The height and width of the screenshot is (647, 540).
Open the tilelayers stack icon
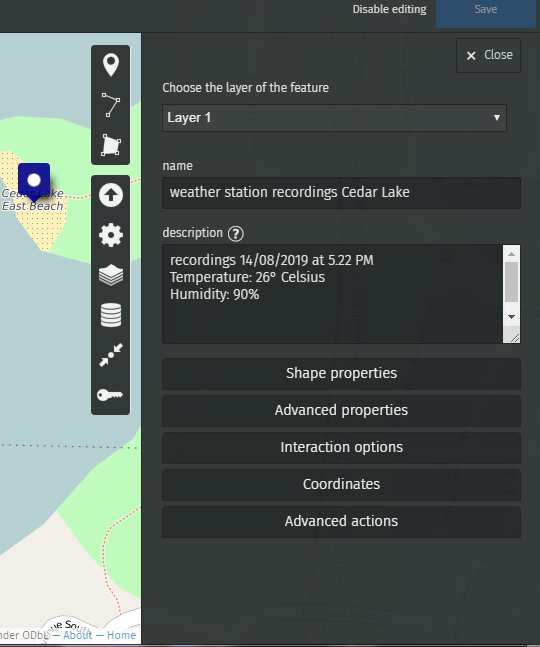(111, 315)
